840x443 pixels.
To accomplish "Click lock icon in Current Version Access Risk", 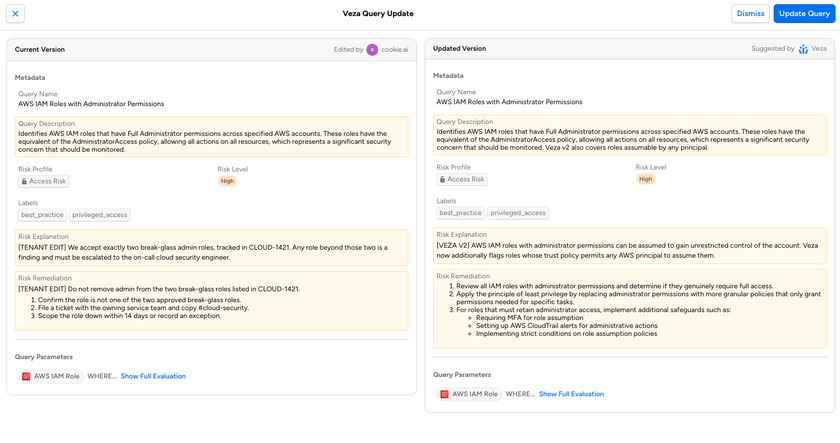I will tap(24, 182).
